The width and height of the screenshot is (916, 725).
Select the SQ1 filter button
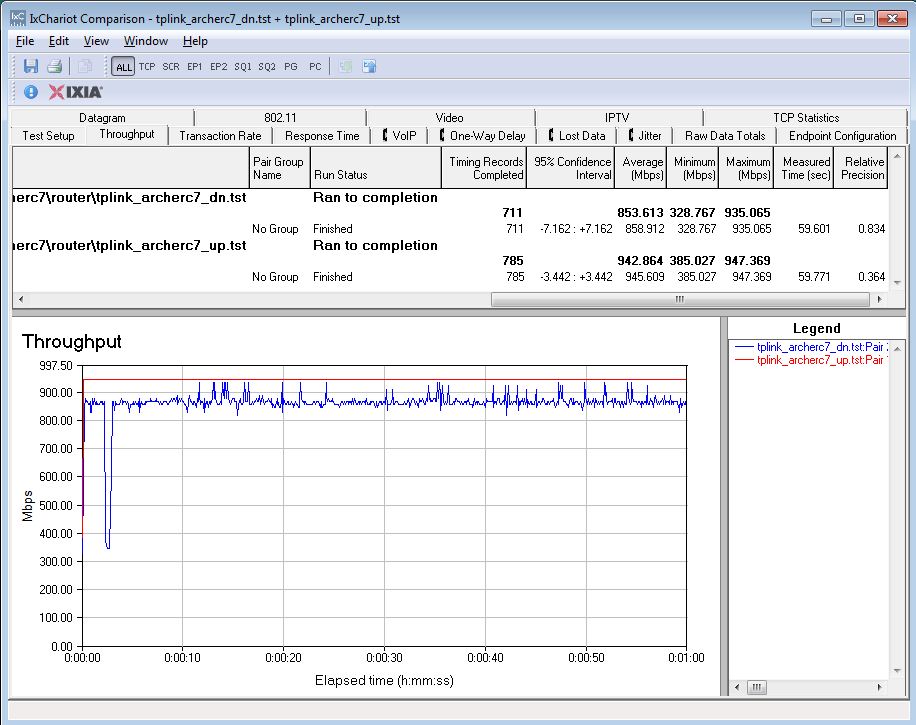(242, 67)
